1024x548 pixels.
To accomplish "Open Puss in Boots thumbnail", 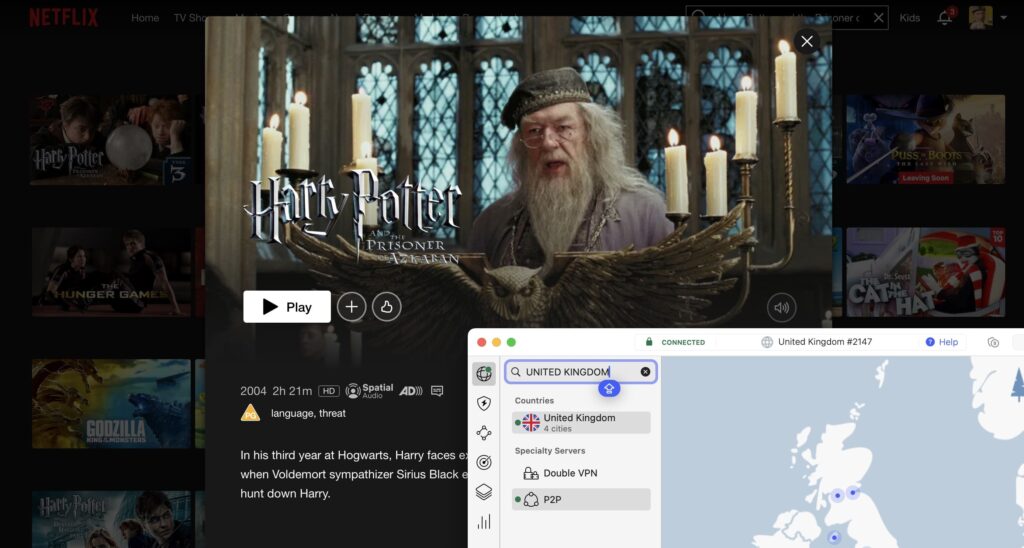I will point(925,139).
